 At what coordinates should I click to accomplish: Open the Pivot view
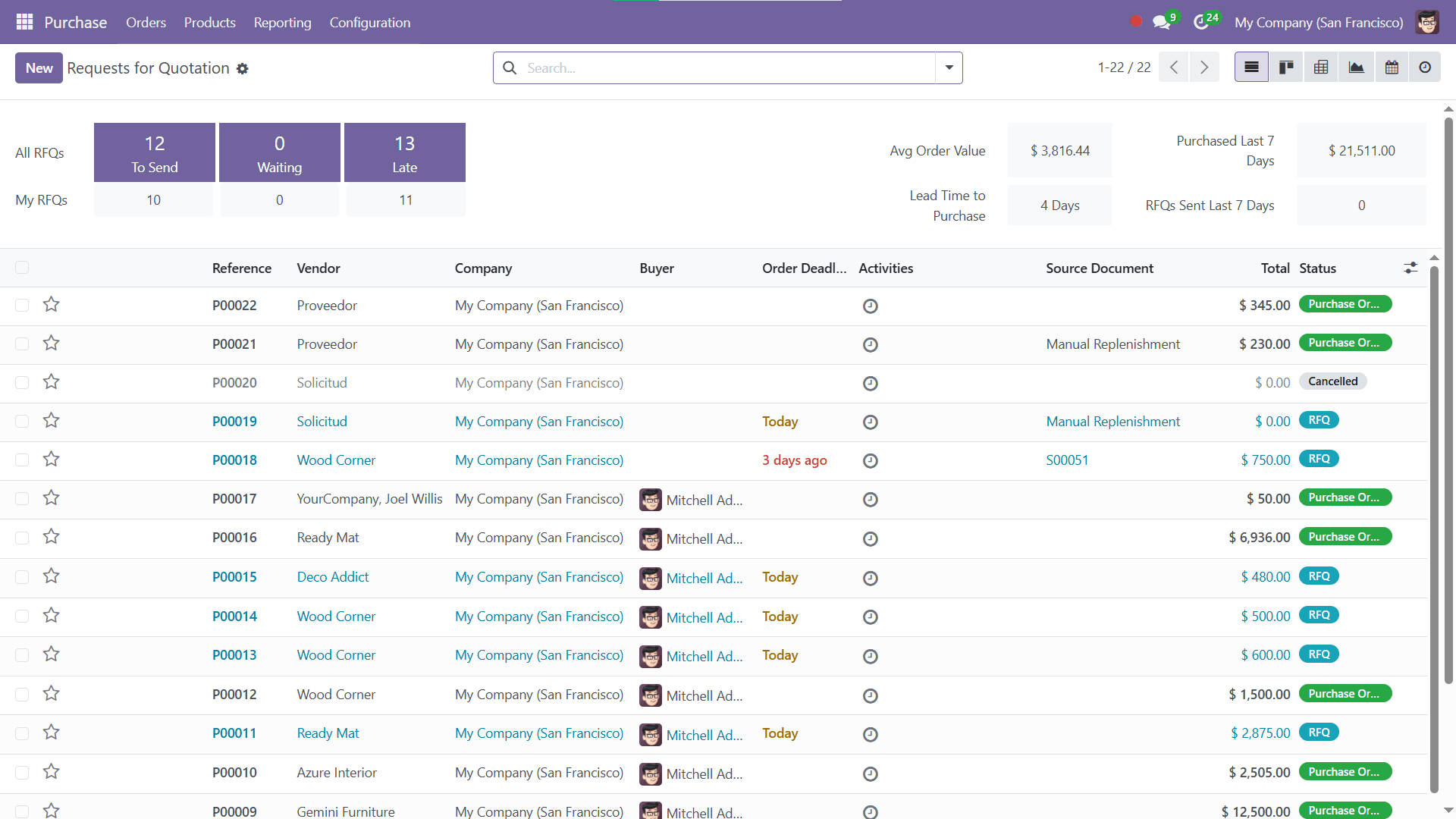coord(1321,67)
